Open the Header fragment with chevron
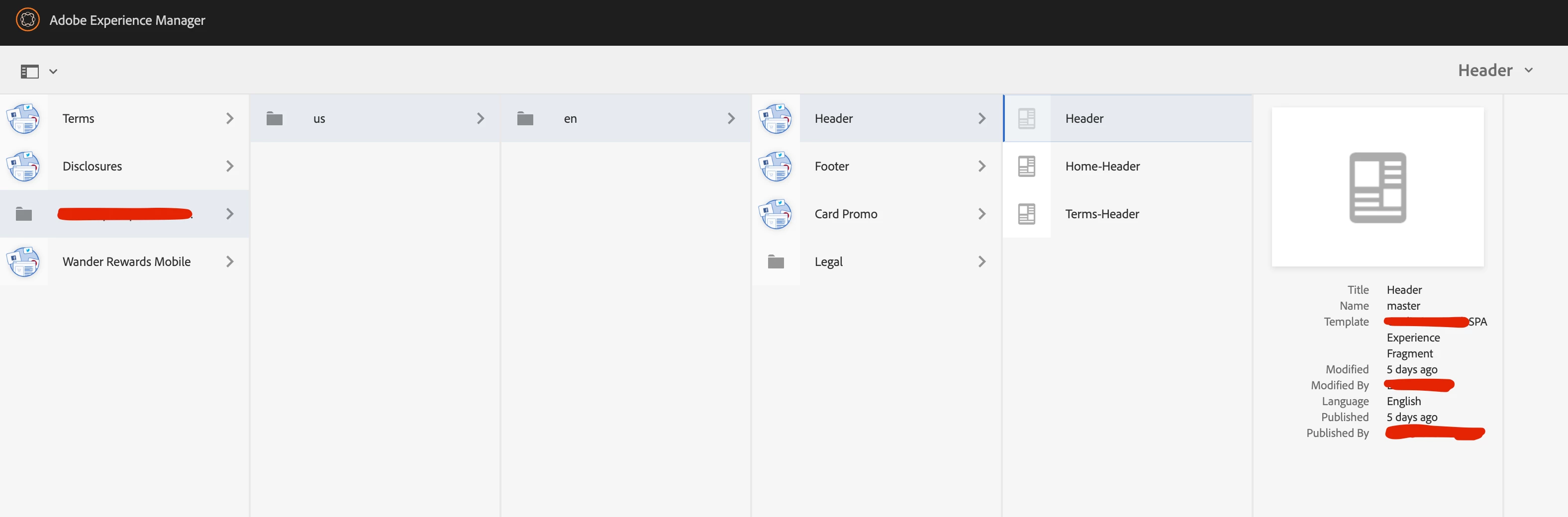This screenshot has width=1568, height=517. click(877, 119)
